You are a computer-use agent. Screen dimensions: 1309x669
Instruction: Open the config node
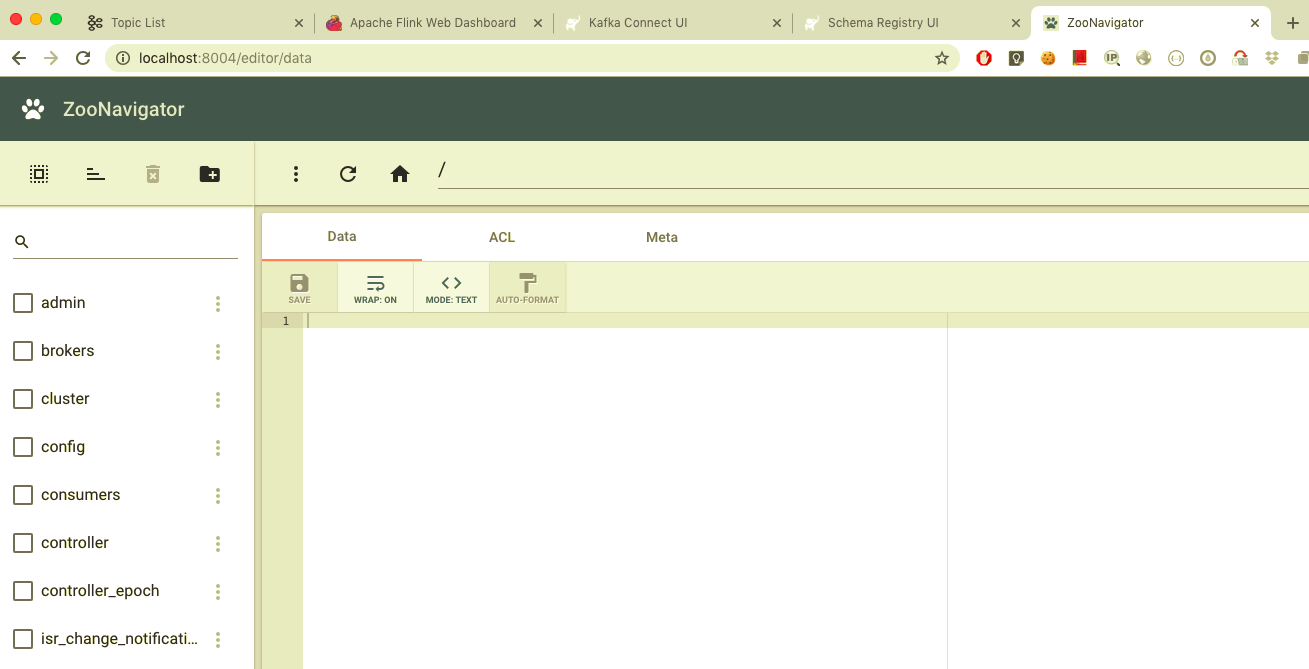[x=63, y=447]
